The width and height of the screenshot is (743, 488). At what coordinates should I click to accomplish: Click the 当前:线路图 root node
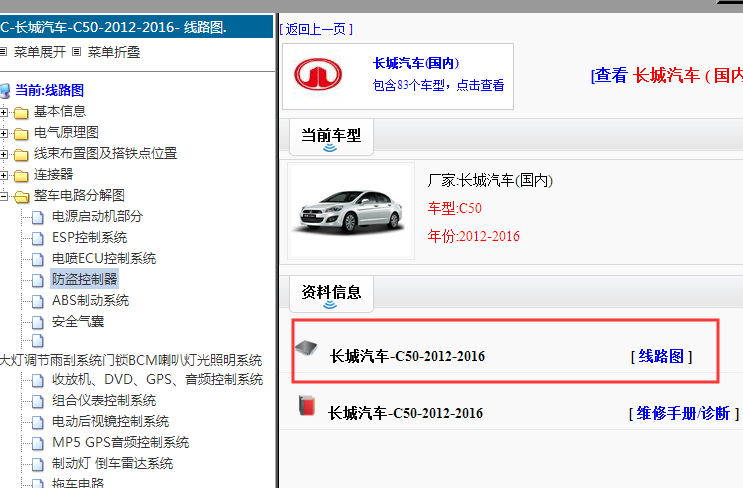(x=49, y=90)
